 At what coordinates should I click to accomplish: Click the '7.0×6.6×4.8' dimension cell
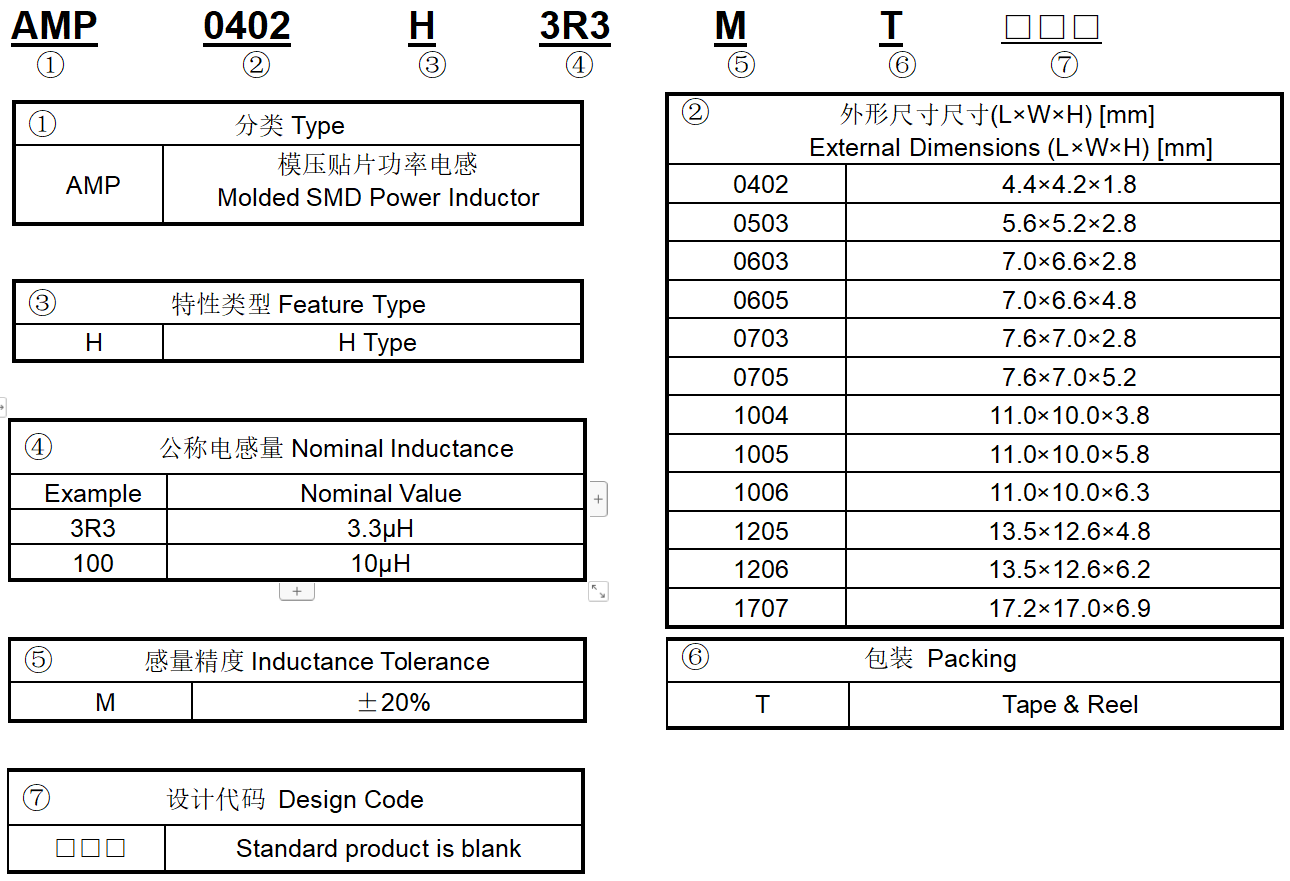click(x=1064, y=300)
